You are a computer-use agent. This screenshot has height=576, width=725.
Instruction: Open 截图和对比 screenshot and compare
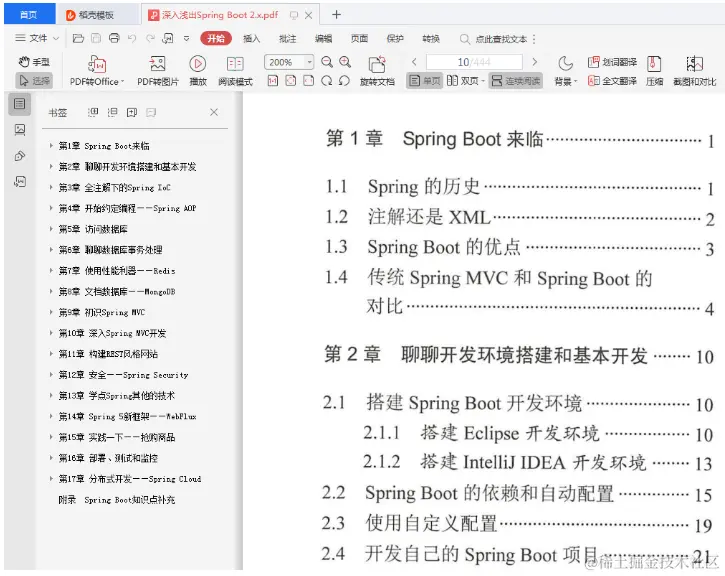click(694, 71)
